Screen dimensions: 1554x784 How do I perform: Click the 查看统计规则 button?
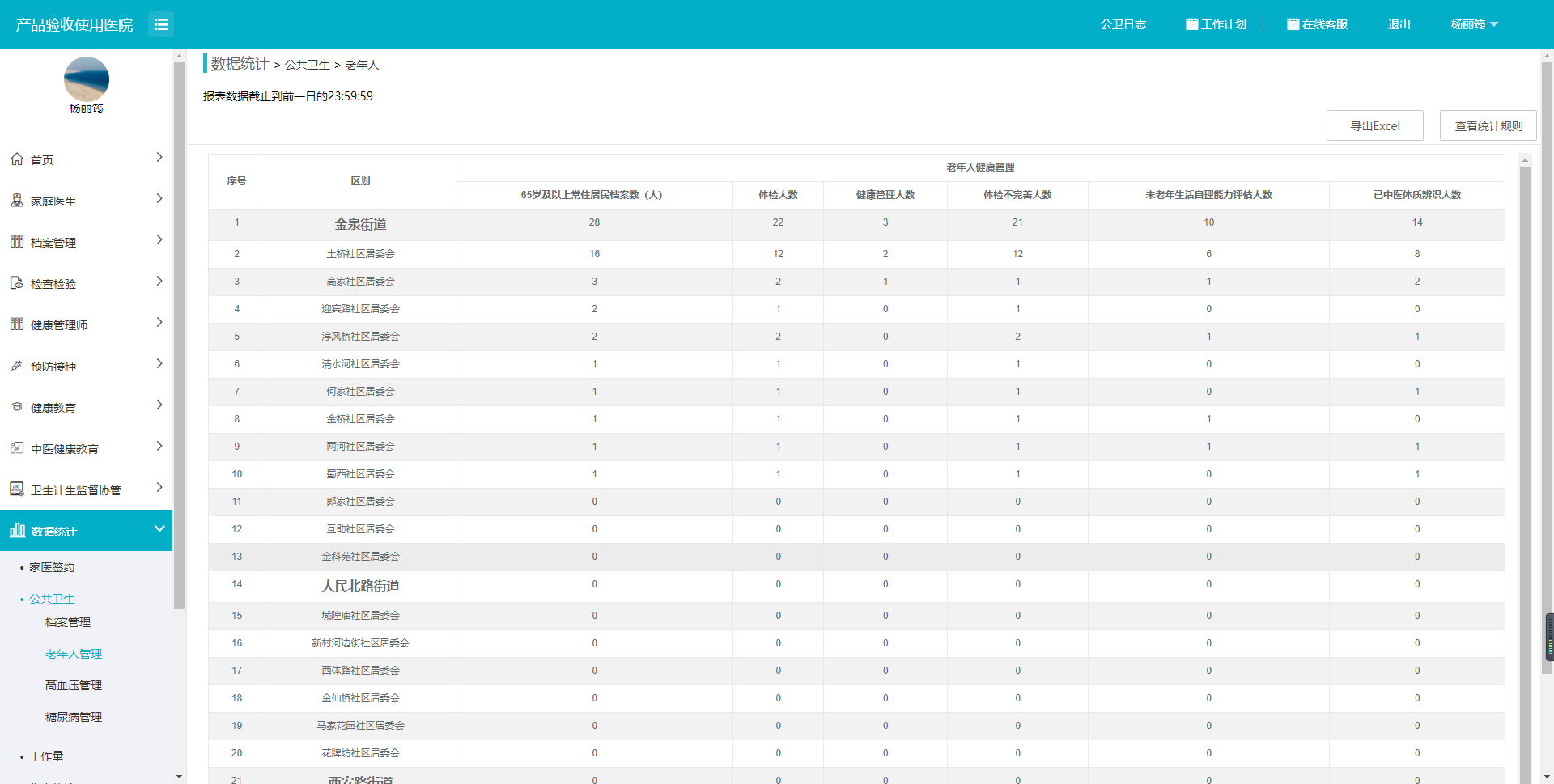[1488, 125]
